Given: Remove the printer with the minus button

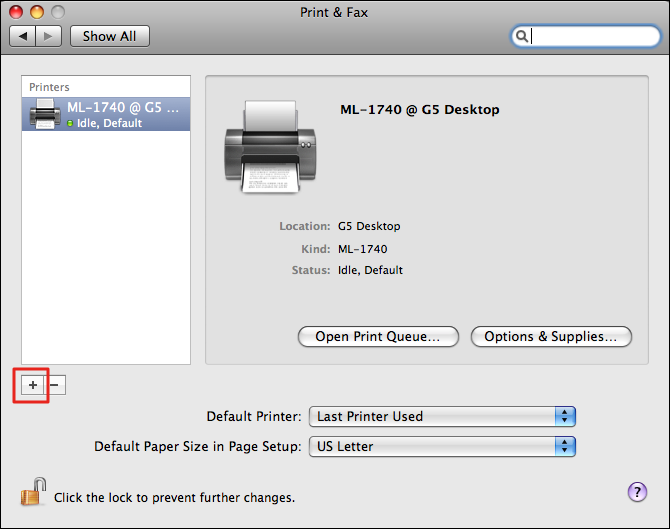Looking at the screenshot, I should 55,385.
